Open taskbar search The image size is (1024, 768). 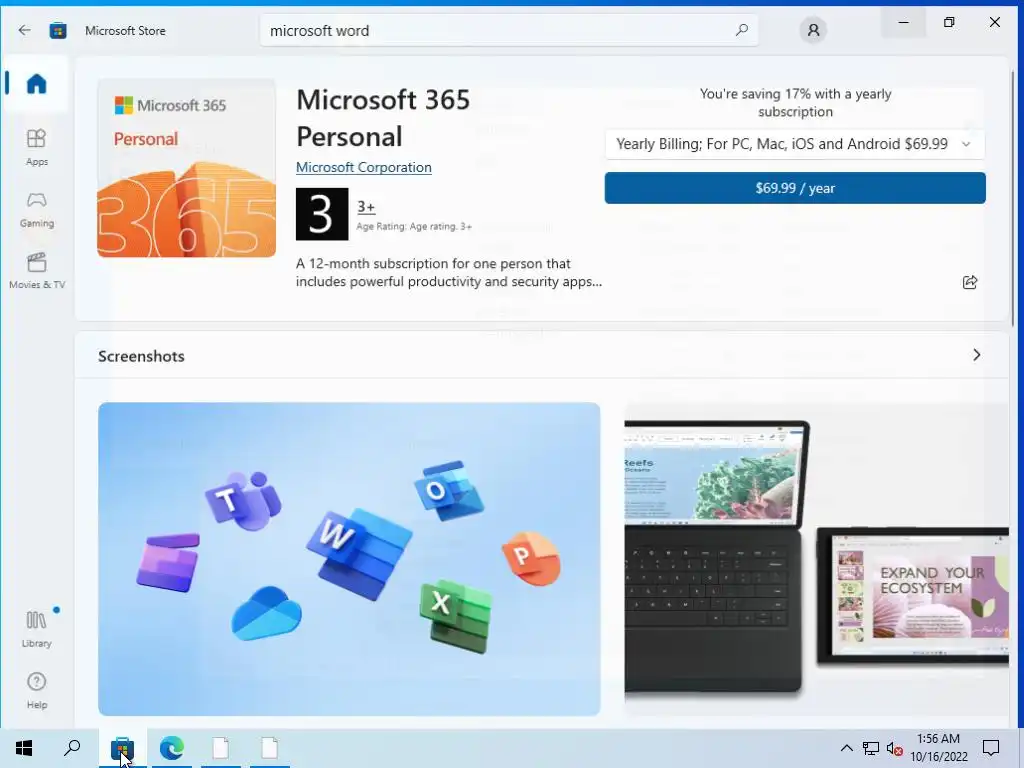(x=72, y=748)
